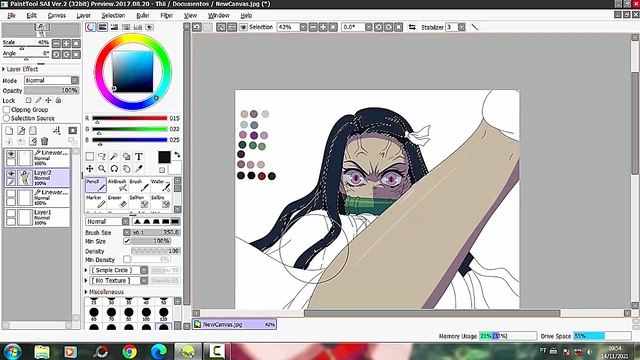
Task: Swap foreground and background colors
Action: pos(177,155)
